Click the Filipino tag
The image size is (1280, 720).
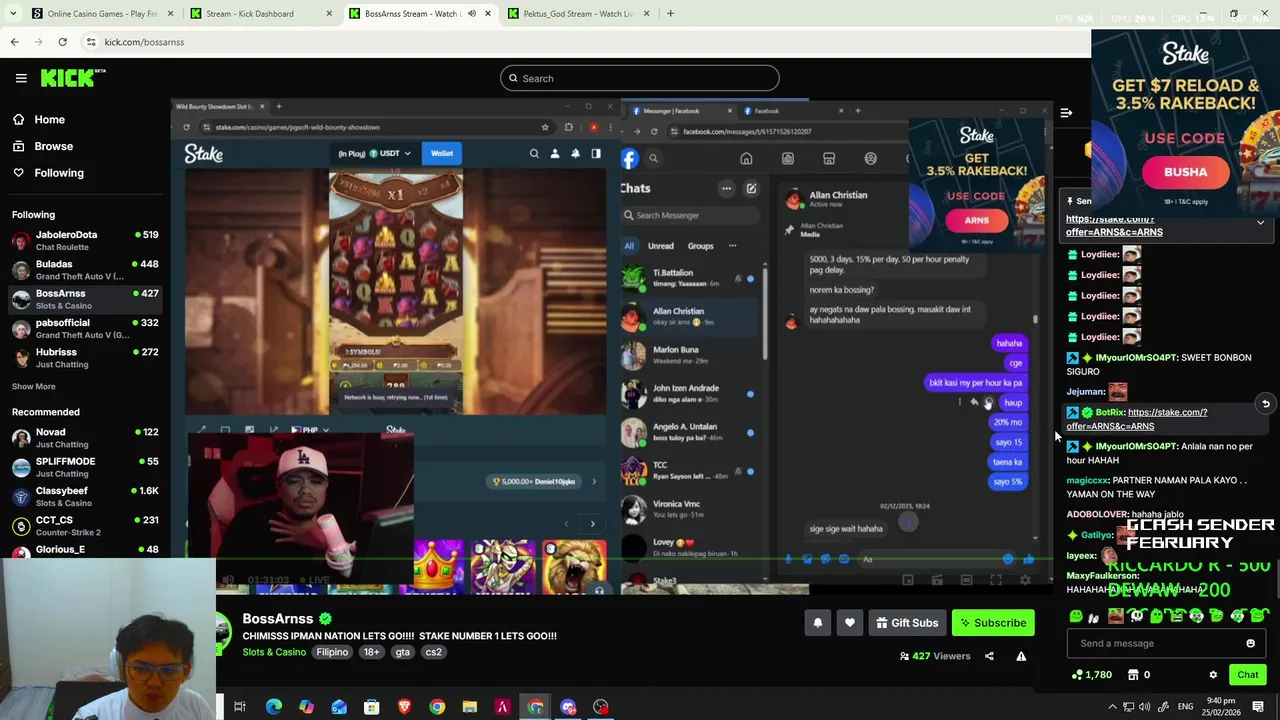[332, 652]
